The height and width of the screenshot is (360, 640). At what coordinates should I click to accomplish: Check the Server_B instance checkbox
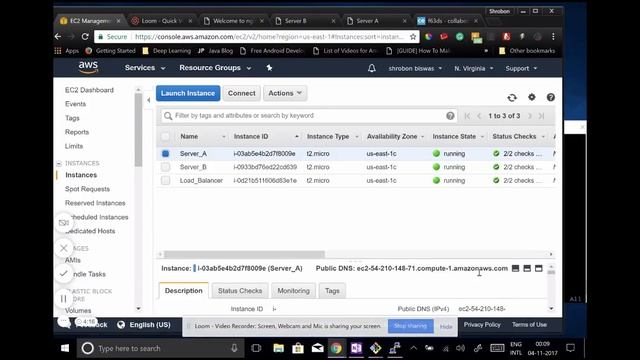pos(165,167)
